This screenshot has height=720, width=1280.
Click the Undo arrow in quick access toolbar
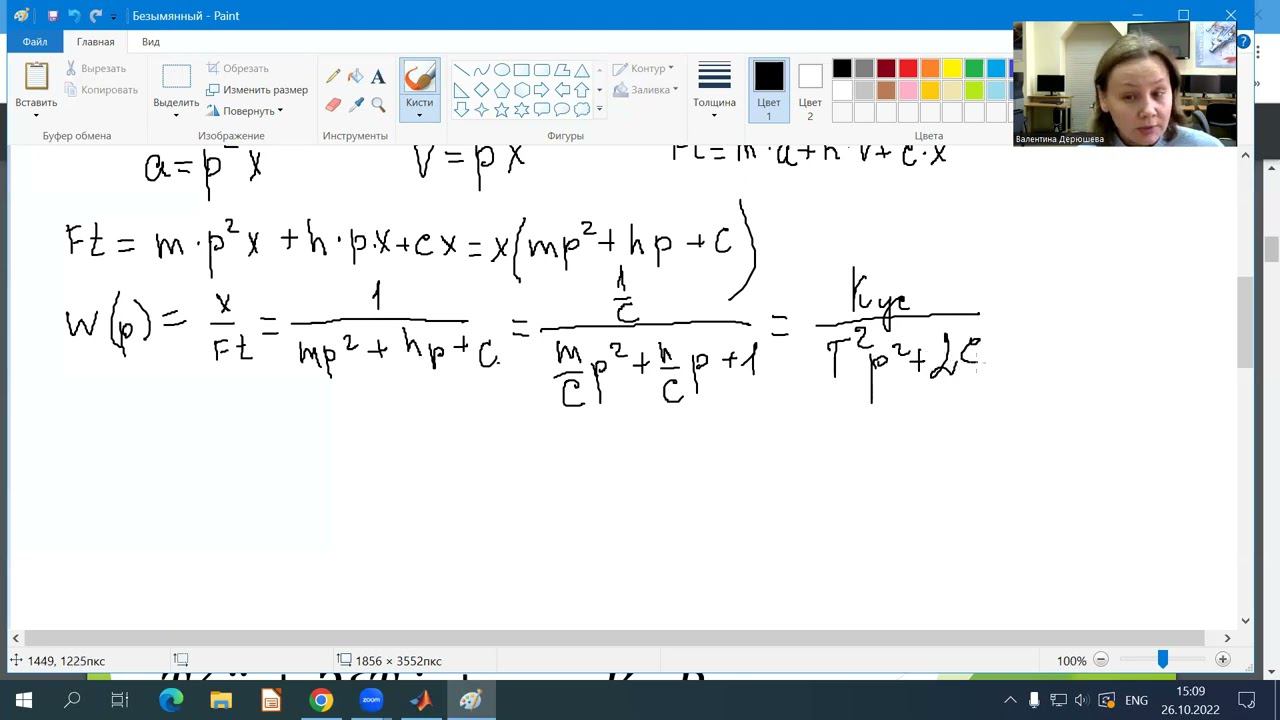(74, 16)
